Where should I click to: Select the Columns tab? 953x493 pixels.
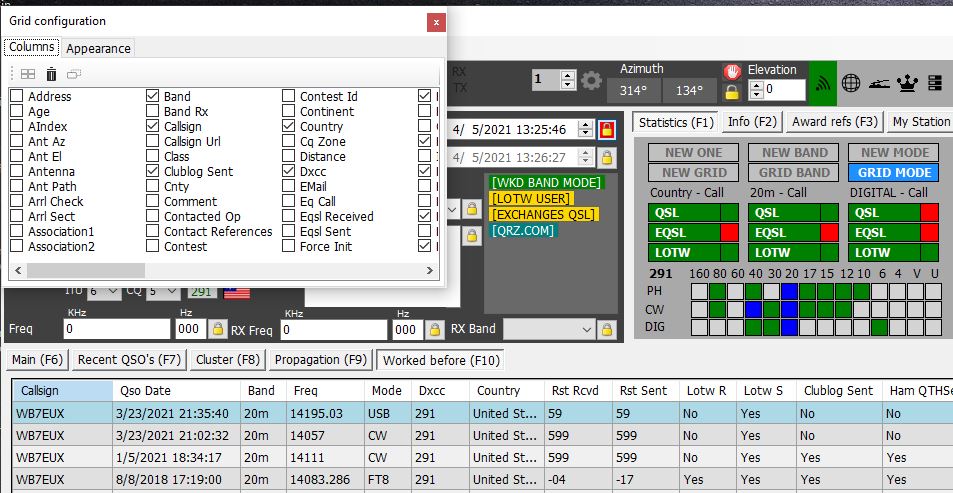[x=32, y=47]
